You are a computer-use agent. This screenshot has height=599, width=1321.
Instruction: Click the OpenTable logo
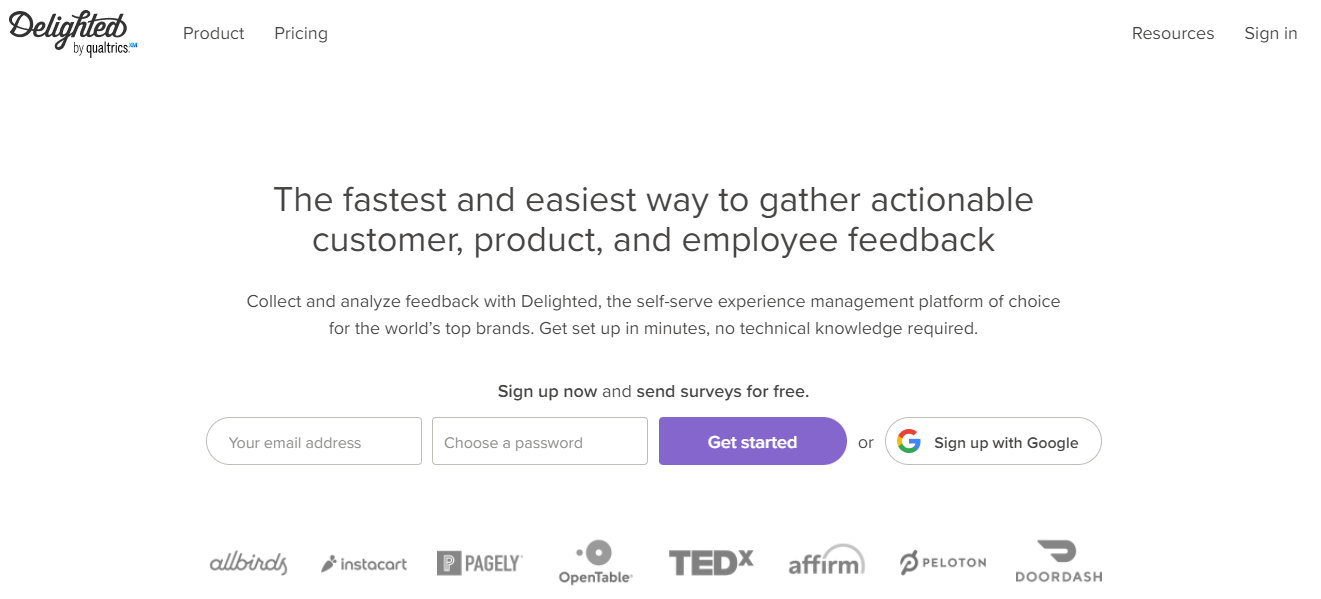(596, 562)
